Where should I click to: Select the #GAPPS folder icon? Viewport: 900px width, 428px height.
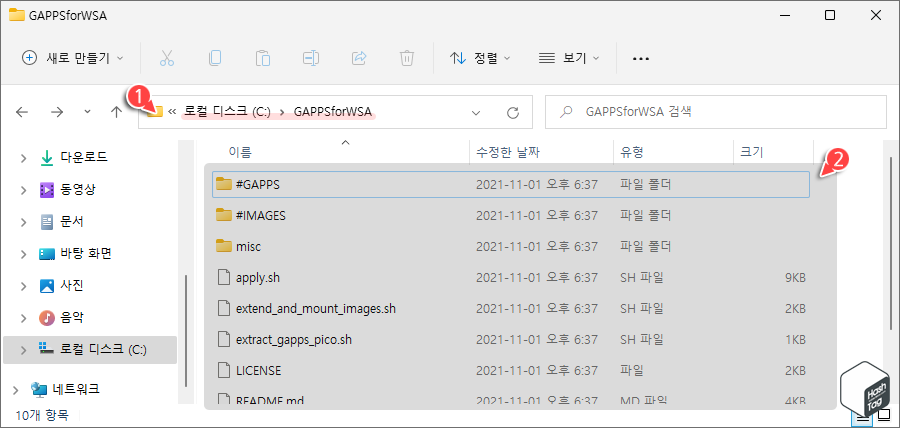223,184
